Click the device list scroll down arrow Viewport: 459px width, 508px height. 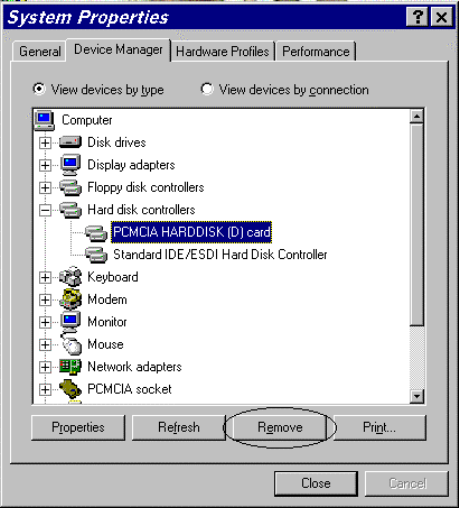coord(417,396)
